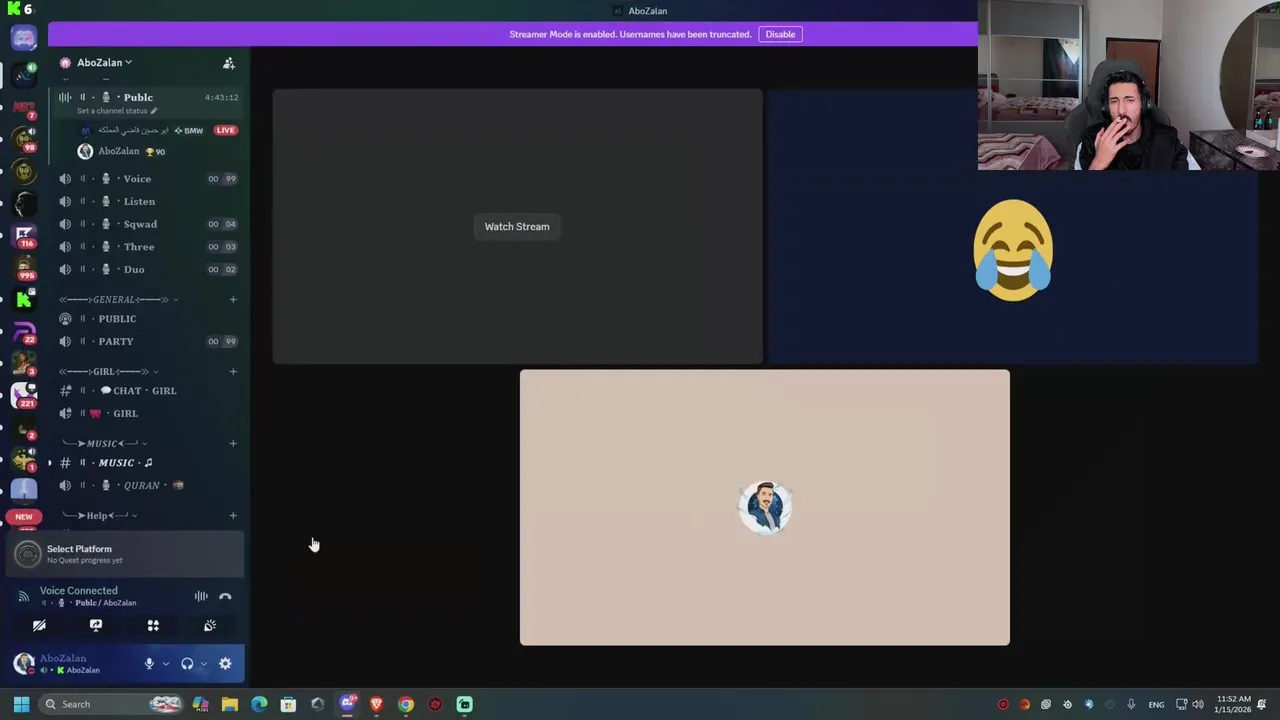Open the Windows Start menu
1280x720 pixels.
click(21, 704)
